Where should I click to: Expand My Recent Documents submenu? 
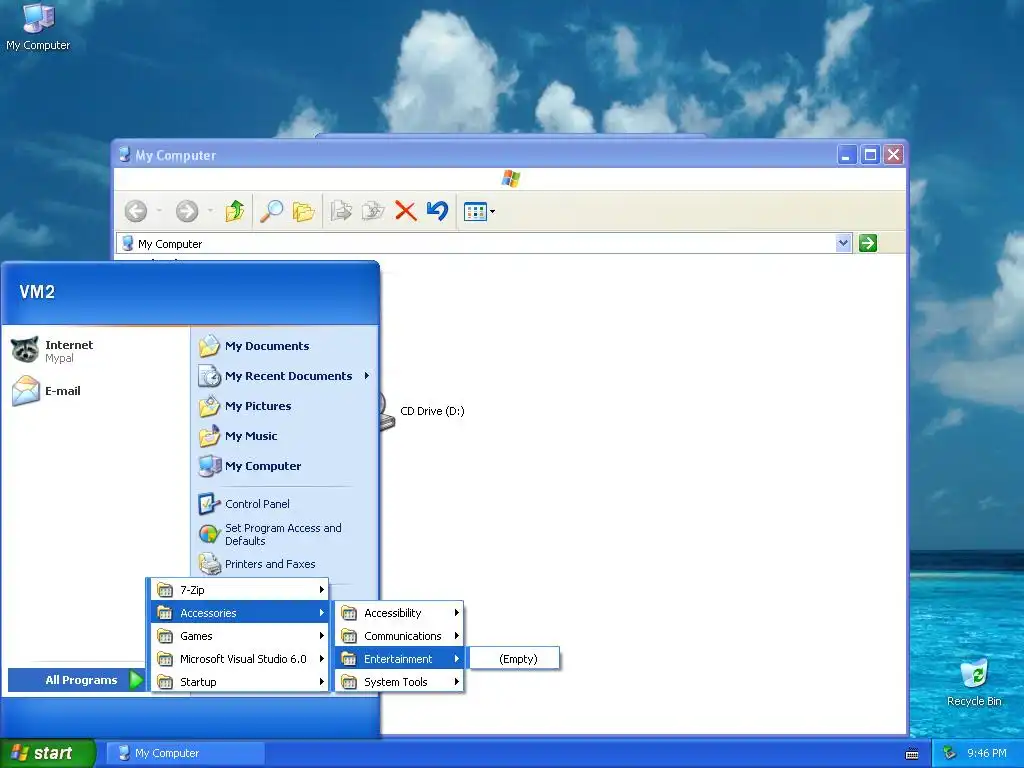(285, 376)
